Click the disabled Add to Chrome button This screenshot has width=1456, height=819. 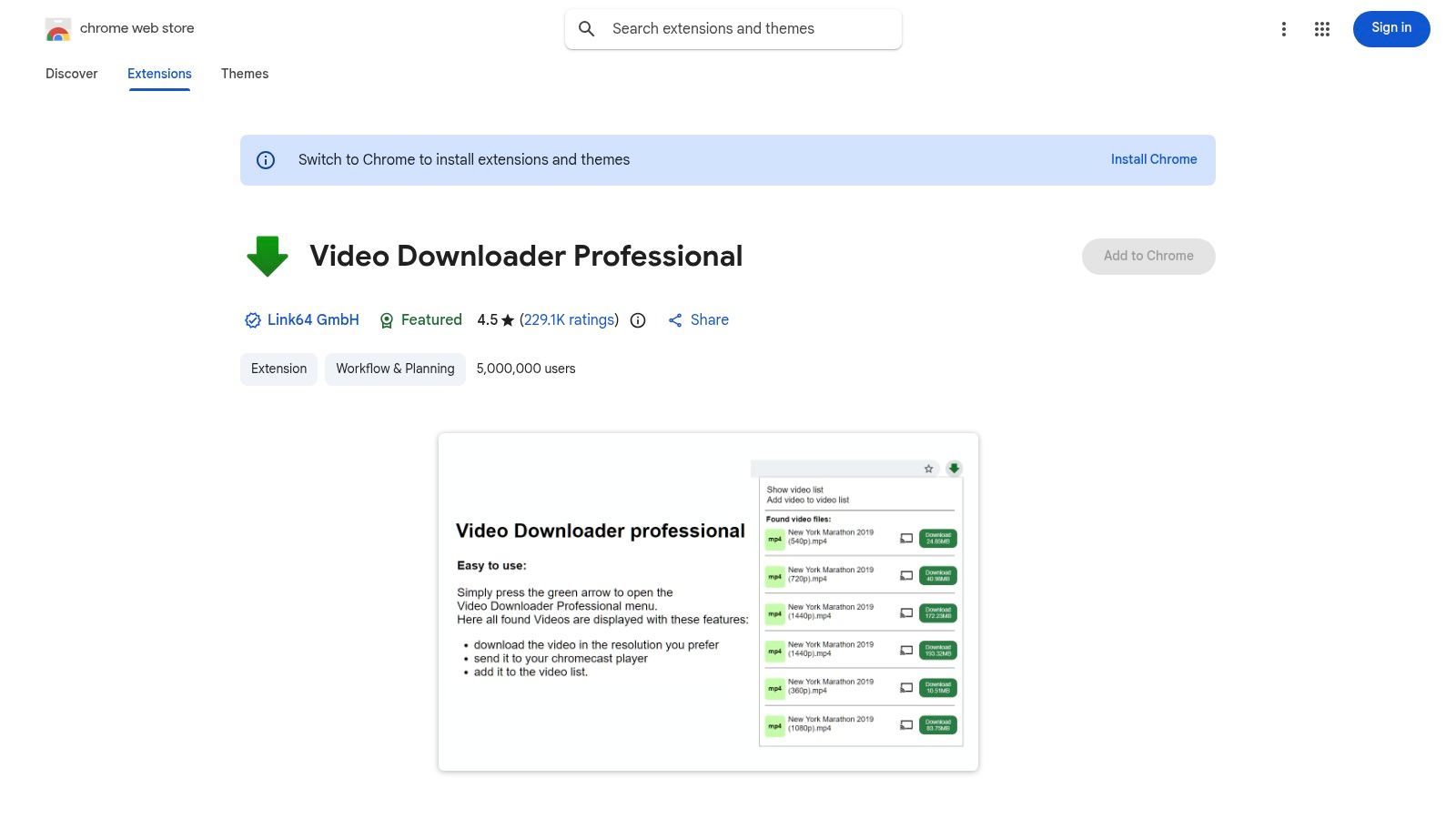(1148, 257)
